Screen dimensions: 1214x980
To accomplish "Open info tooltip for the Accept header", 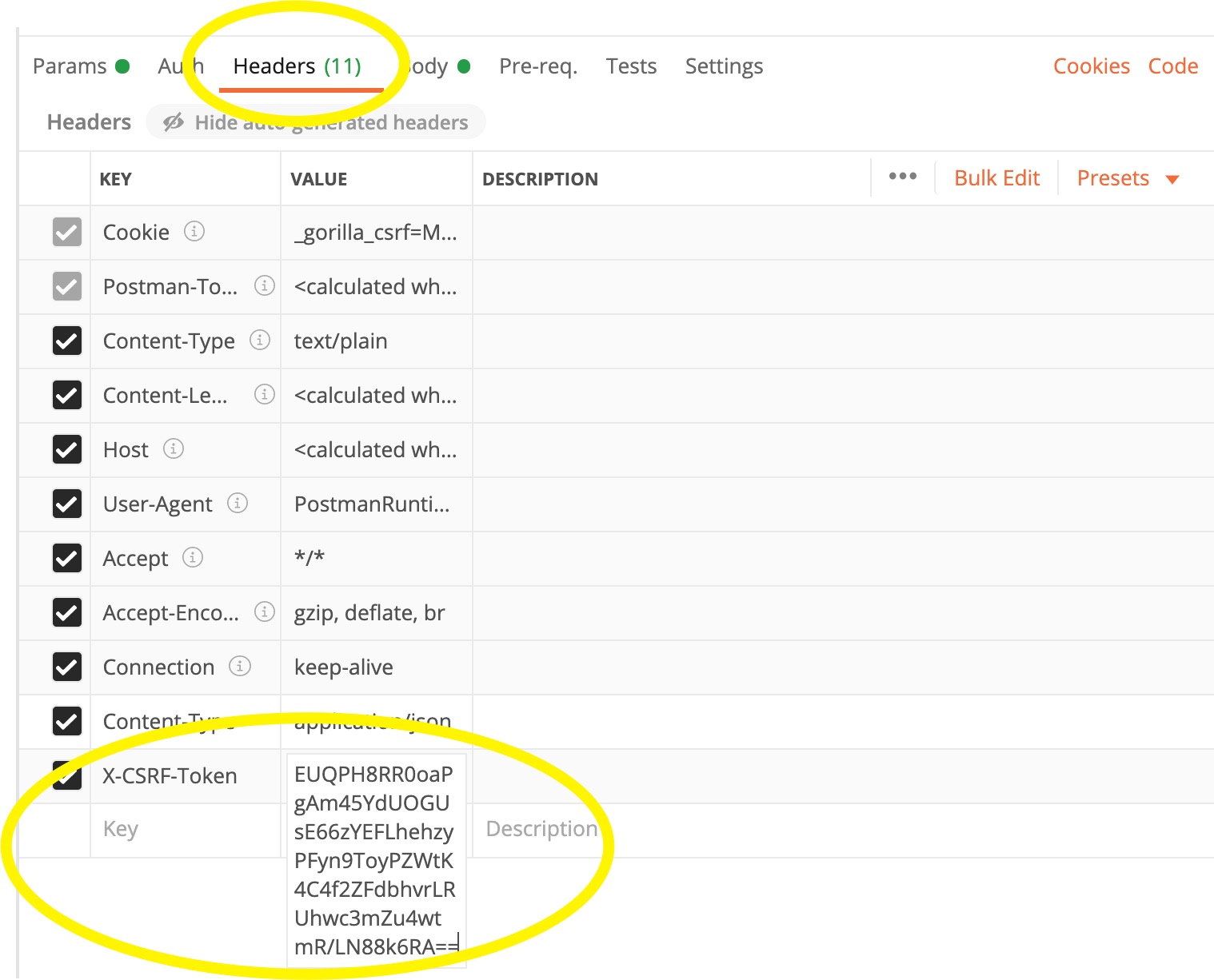I will (x=194, y=558).
